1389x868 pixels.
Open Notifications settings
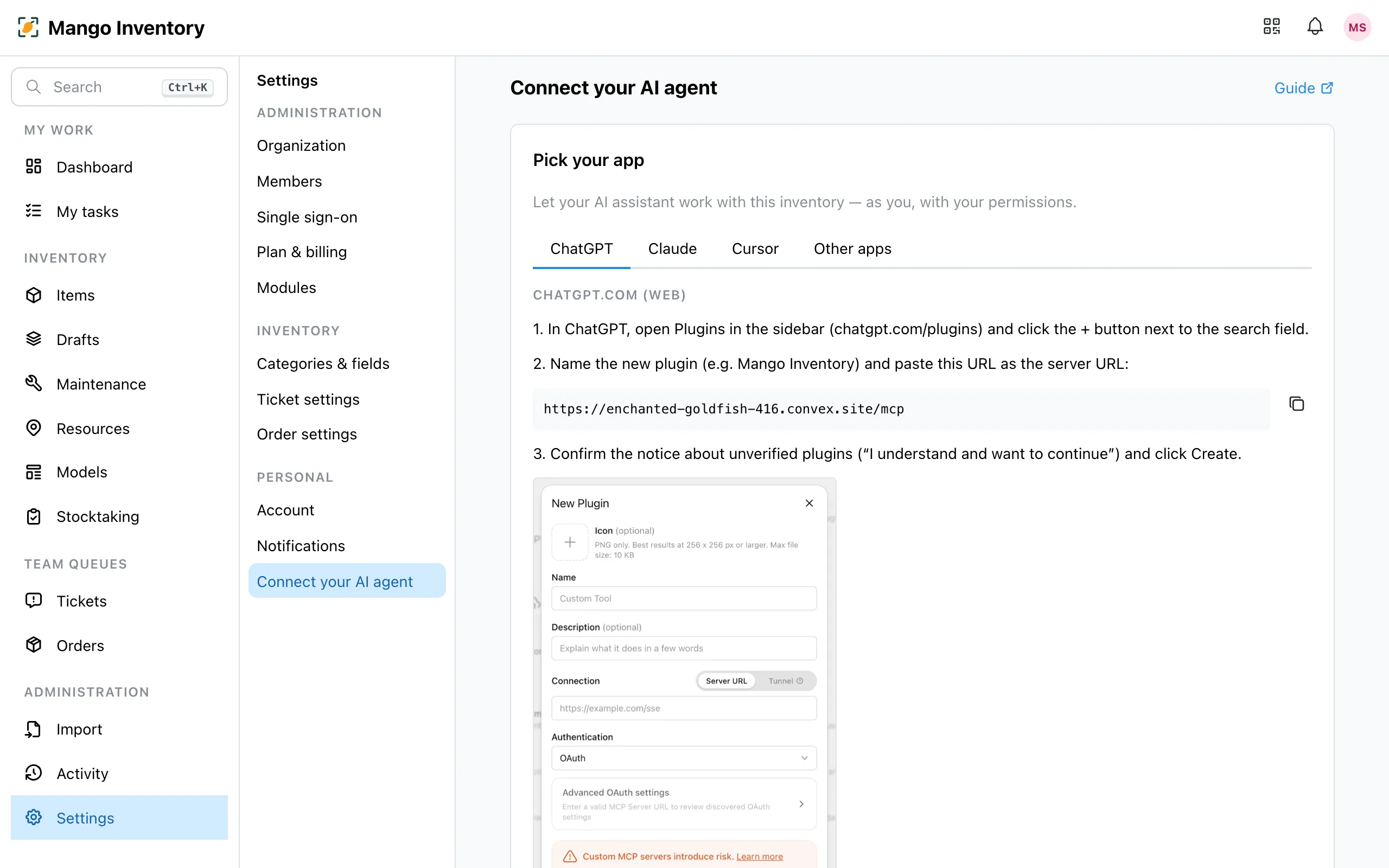[301, 546]
